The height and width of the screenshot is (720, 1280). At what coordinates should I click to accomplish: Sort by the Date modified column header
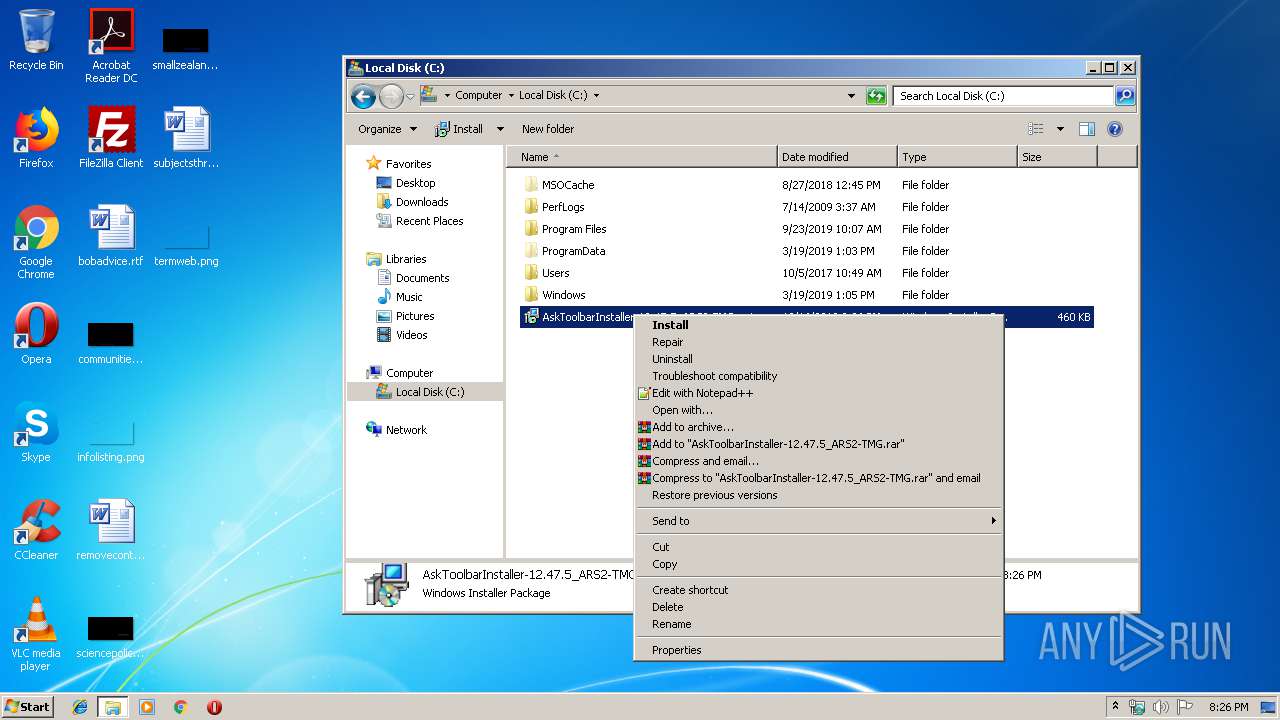(x=837, y=157)
